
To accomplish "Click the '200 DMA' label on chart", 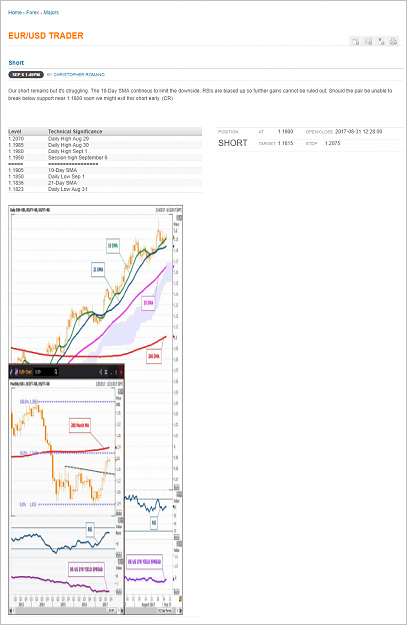I will 154,356.
